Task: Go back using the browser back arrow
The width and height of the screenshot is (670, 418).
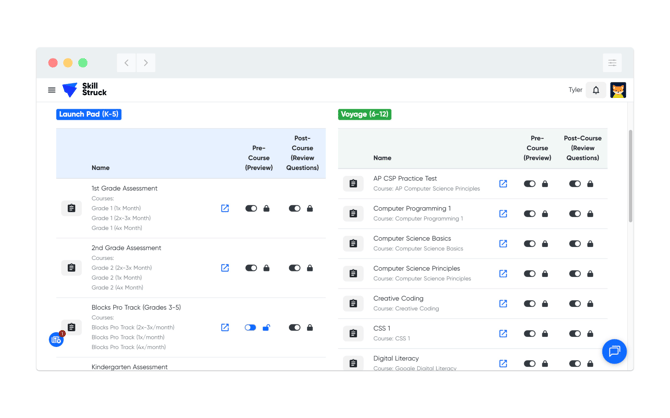Action: tap(127, 63)
